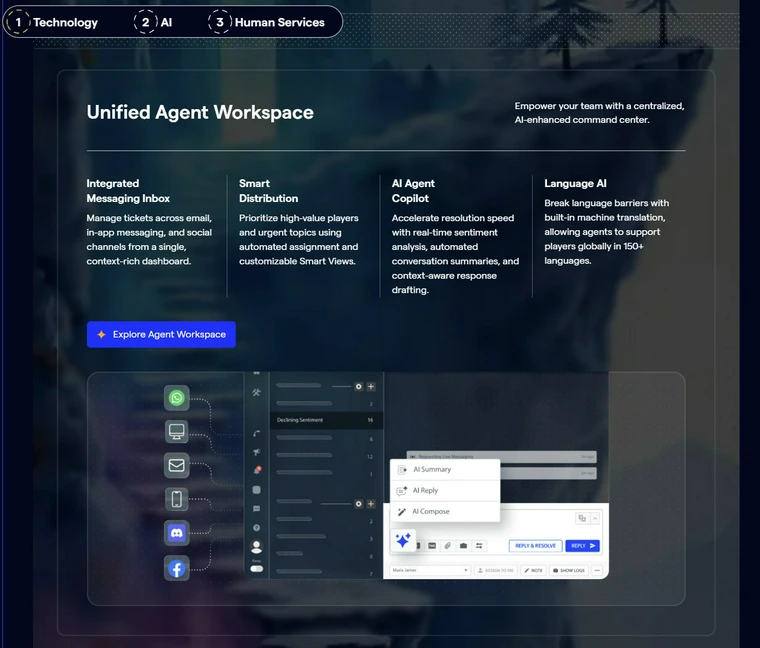This screenshot has width=760, height=648.
Task: Click the blue Reply button
Action: point(583,546)
